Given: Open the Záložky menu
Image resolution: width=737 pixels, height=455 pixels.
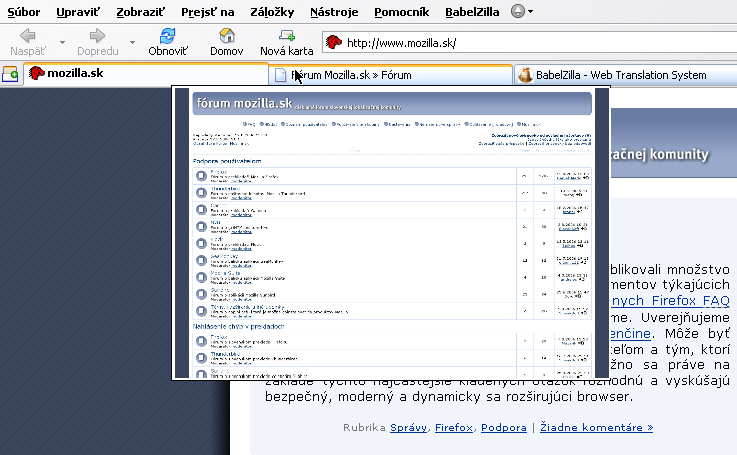Looking at the screenshot, I should tap(272, 12).
